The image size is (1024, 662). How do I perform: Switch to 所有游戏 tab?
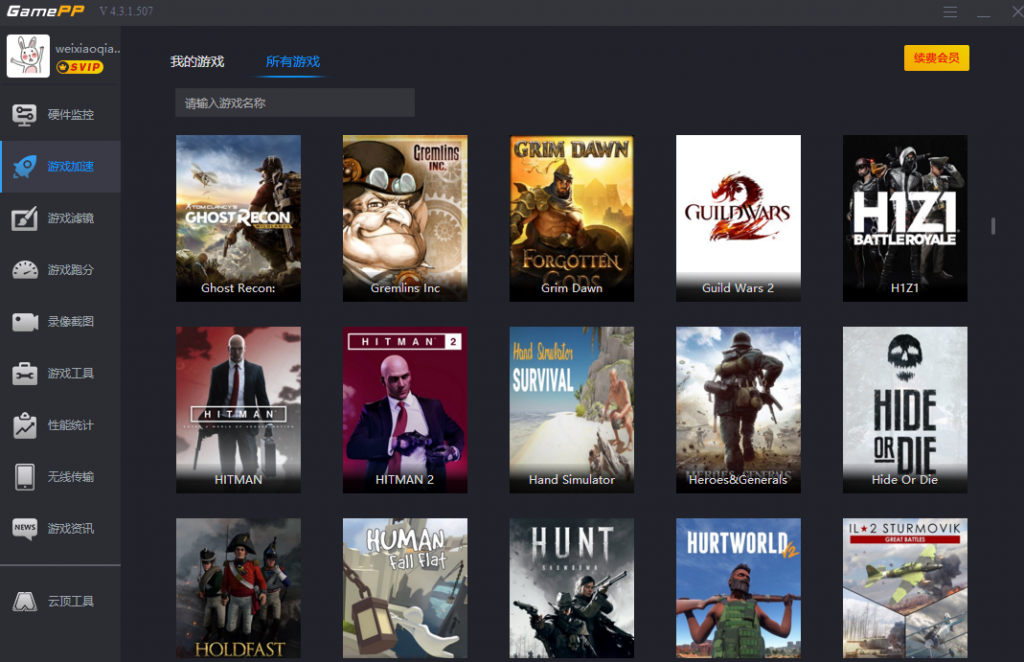(293, 61)
